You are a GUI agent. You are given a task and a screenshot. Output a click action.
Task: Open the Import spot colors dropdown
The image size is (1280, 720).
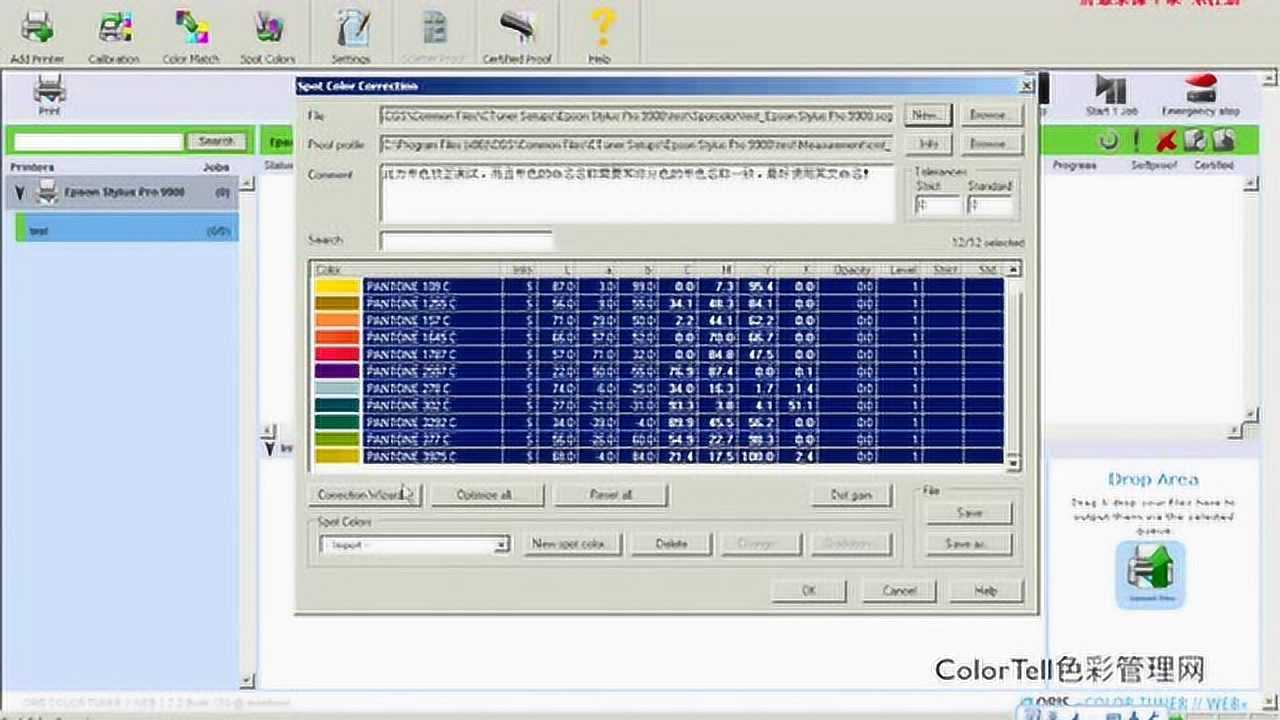pos(500,544)
